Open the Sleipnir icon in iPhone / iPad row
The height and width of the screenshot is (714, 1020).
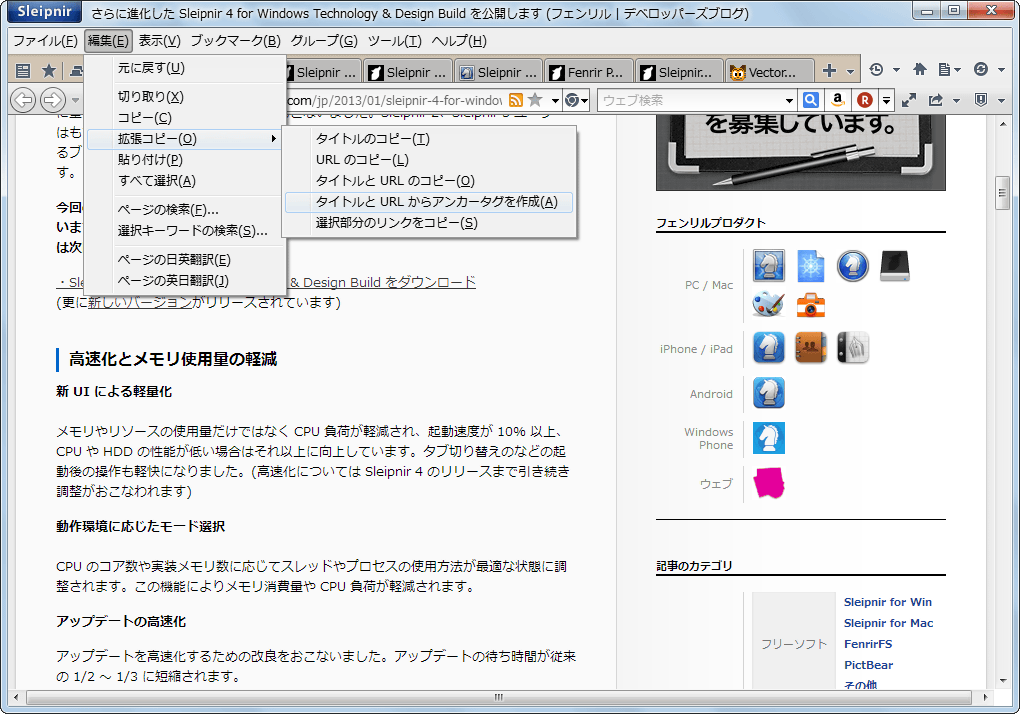[769, 347]
